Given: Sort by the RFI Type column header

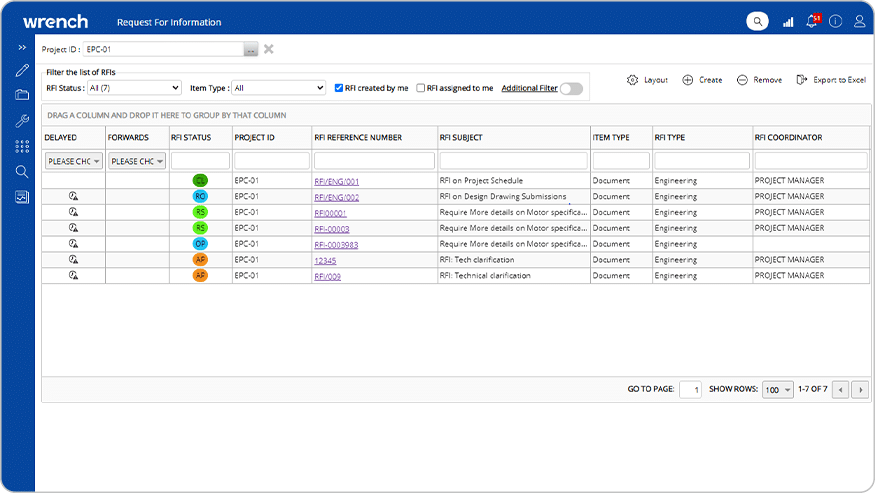Looking at the screenshot, I should point(670,137).
